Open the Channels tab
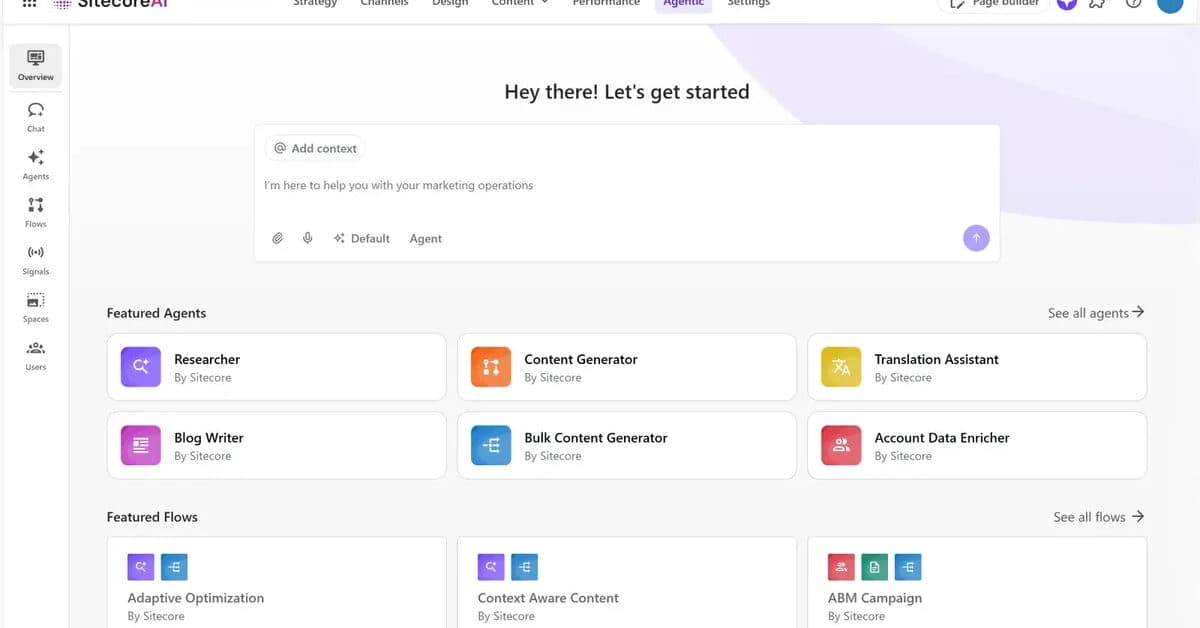Image resolution: width=1200 pixels, height=628 pixels. pos(385,4)
